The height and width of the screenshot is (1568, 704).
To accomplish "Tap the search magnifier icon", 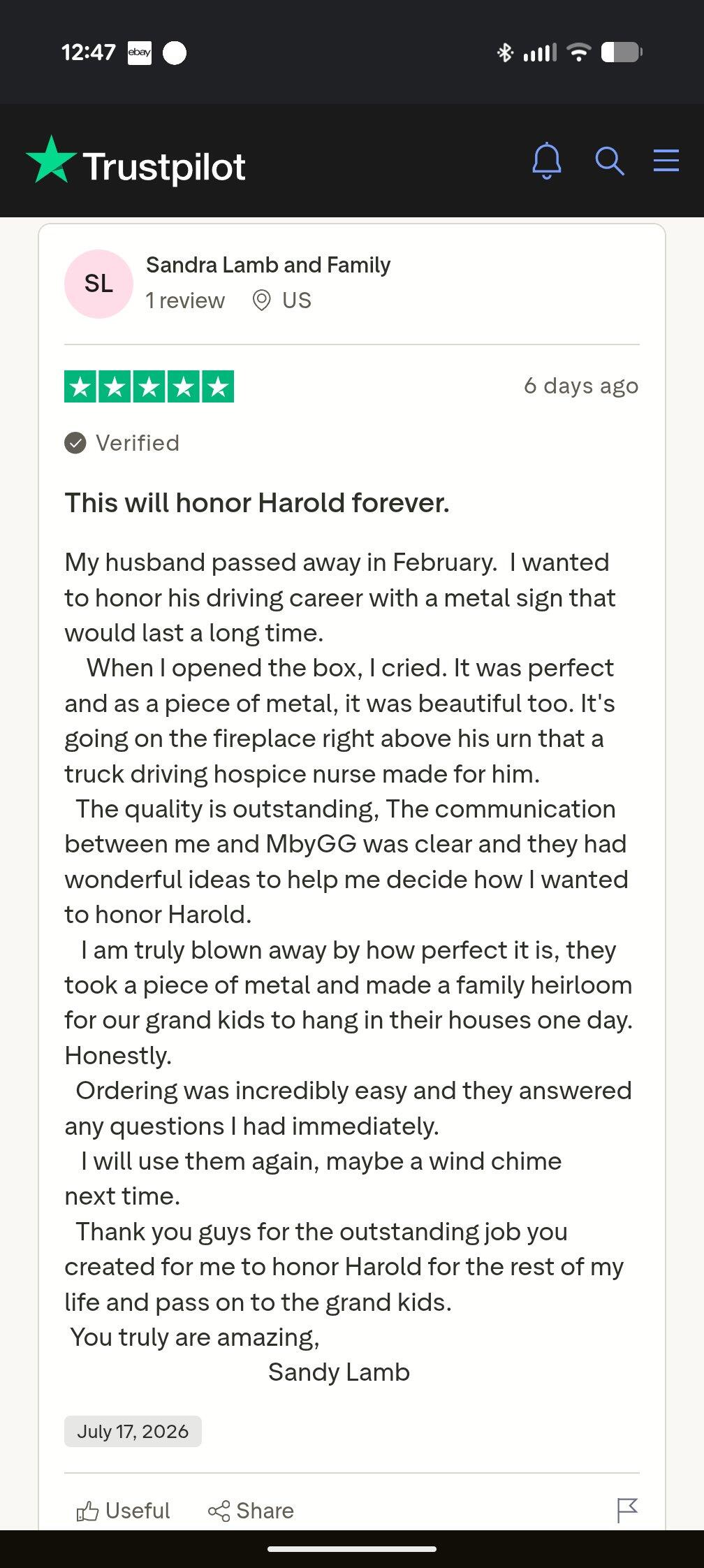I will (609, 161).
